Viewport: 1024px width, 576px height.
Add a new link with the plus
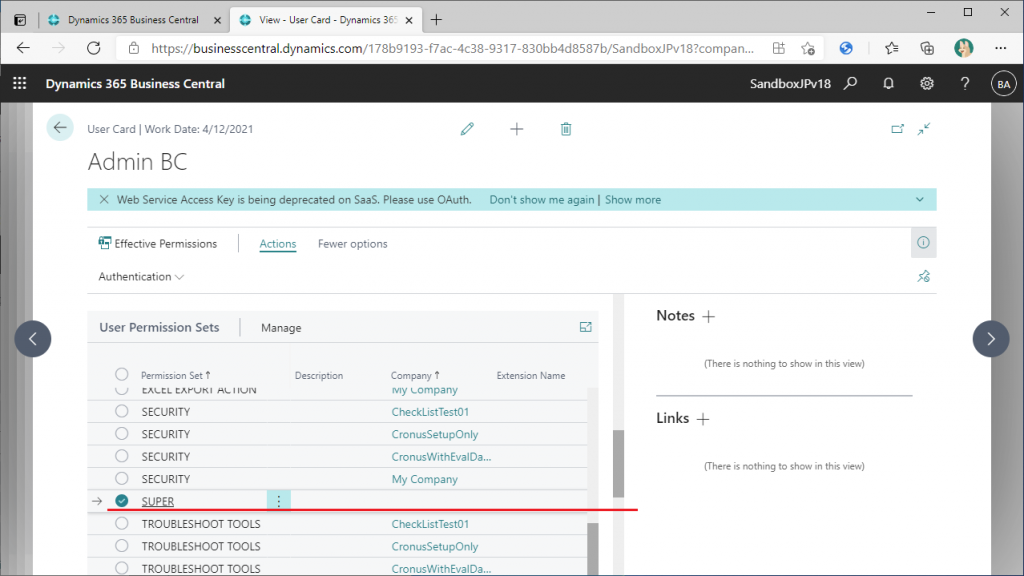coord(703,419)
